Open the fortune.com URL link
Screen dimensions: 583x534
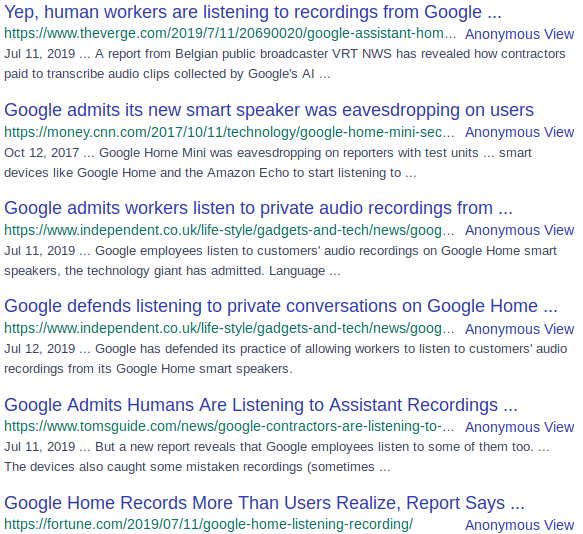pos(209,524)
